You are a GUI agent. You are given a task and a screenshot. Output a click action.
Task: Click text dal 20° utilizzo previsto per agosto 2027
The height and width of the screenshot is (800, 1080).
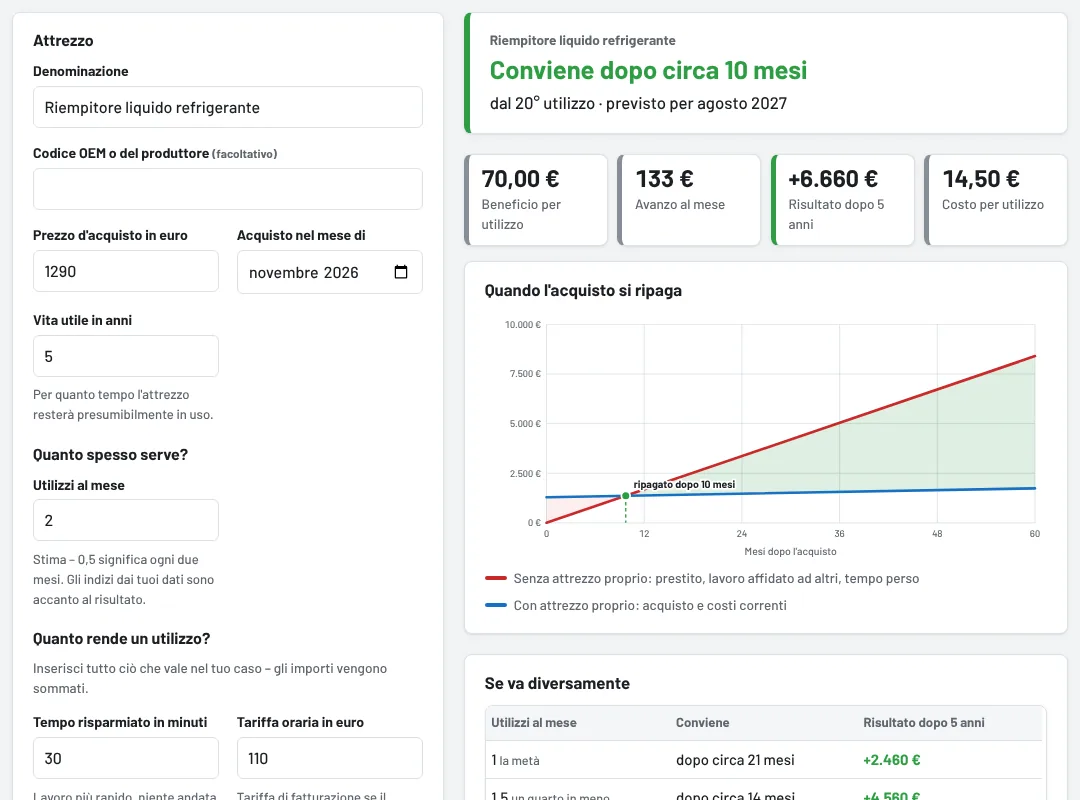(x=638, y=103)
